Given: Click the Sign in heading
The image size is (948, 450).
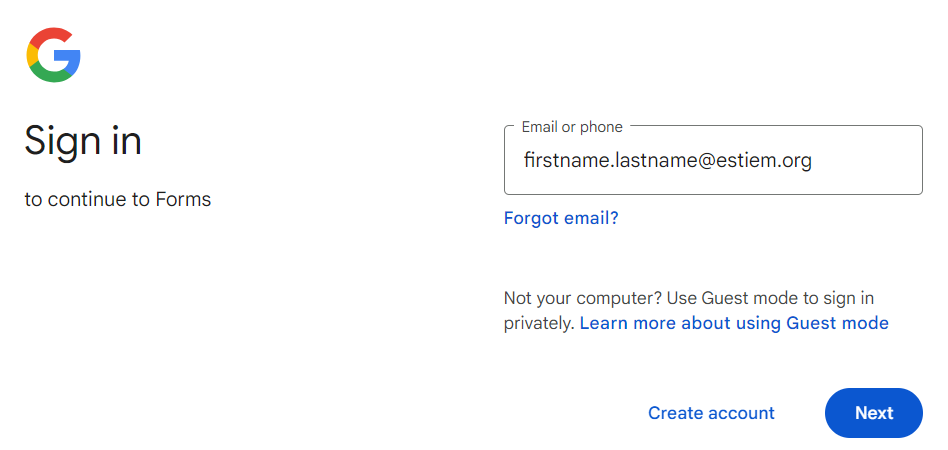Looking at the screenshot, I should (x=83, y=140).
